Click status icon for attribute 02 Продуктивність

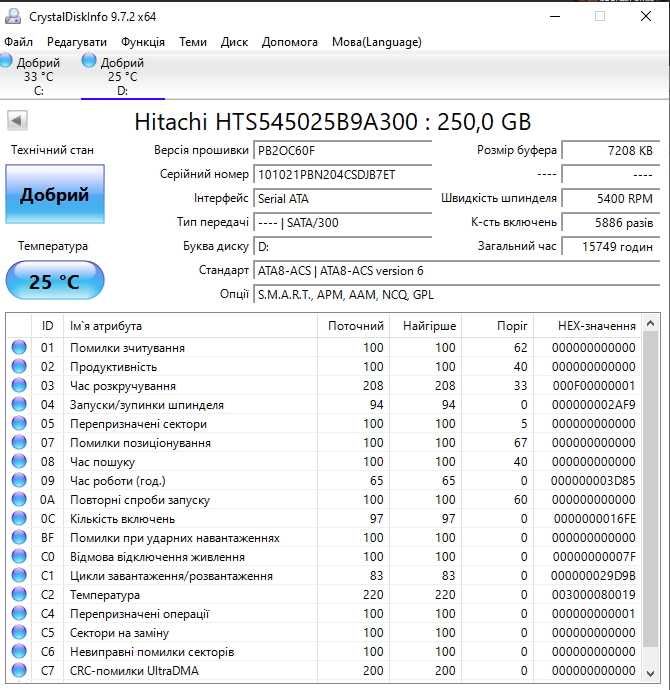coord(19,366)
